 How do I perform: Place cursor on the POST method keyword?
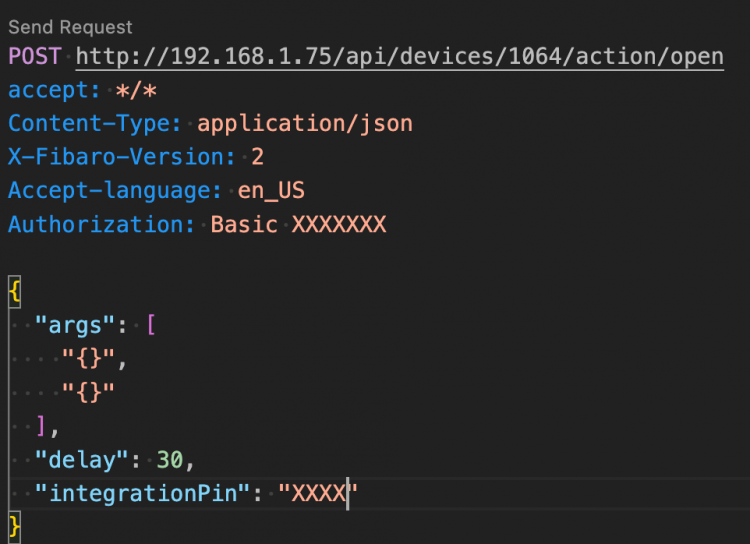(x=35, y=57)
